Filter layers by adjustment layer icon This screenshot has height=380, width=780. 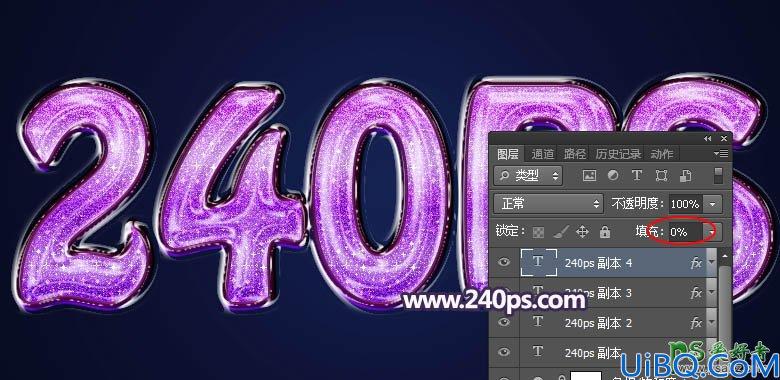coord(613,176)
